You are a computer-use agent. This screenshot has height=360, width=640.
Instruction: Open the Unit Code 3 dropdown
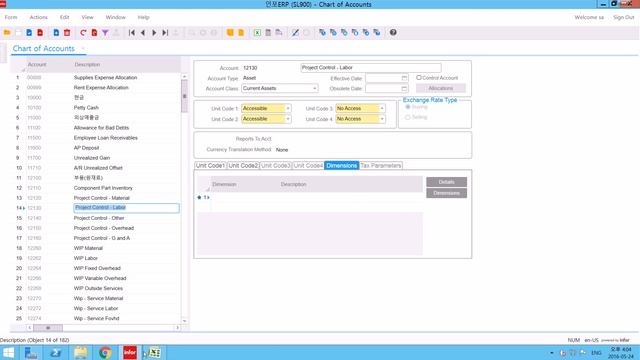pyautogui.click(x=382, y=109)
